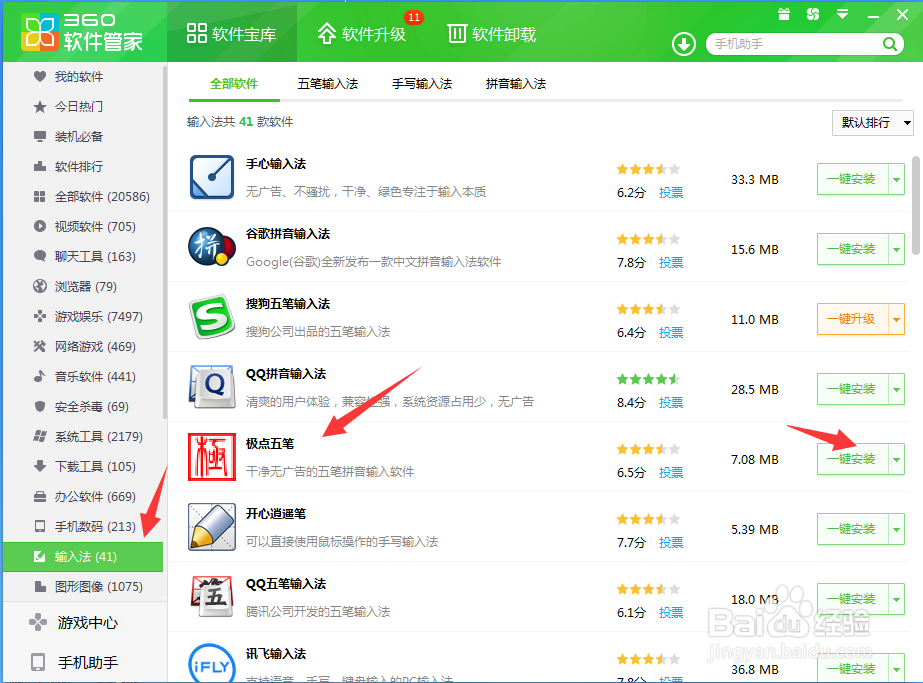The width and height of the screenshot is (923, 683).
Task: Expand install options arrow for QQ拼音输入法
Action: pyautogui.click(x=897, y=389)
